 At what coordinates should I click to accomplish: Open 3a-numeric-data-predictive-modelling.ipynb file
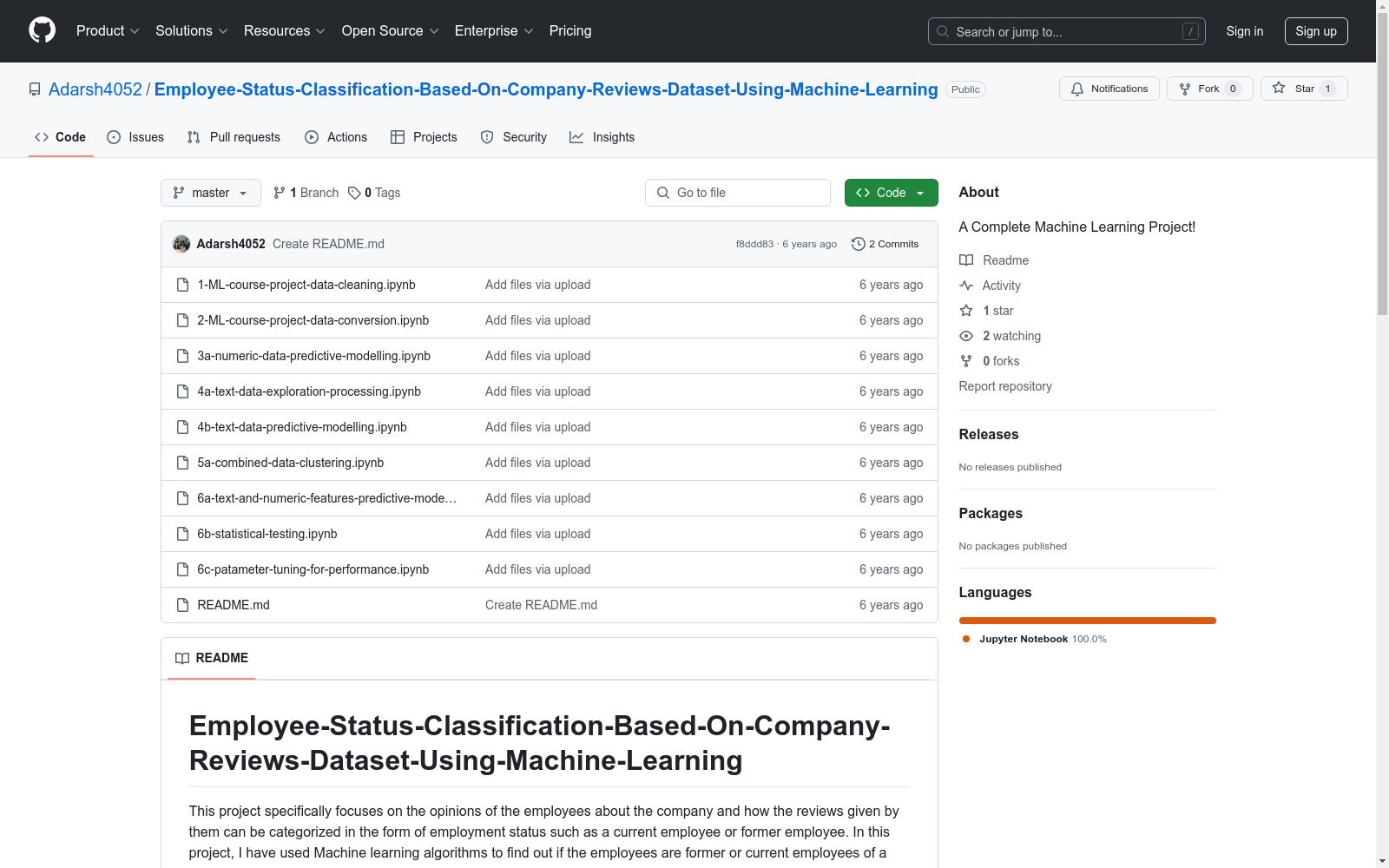(314, 356)
